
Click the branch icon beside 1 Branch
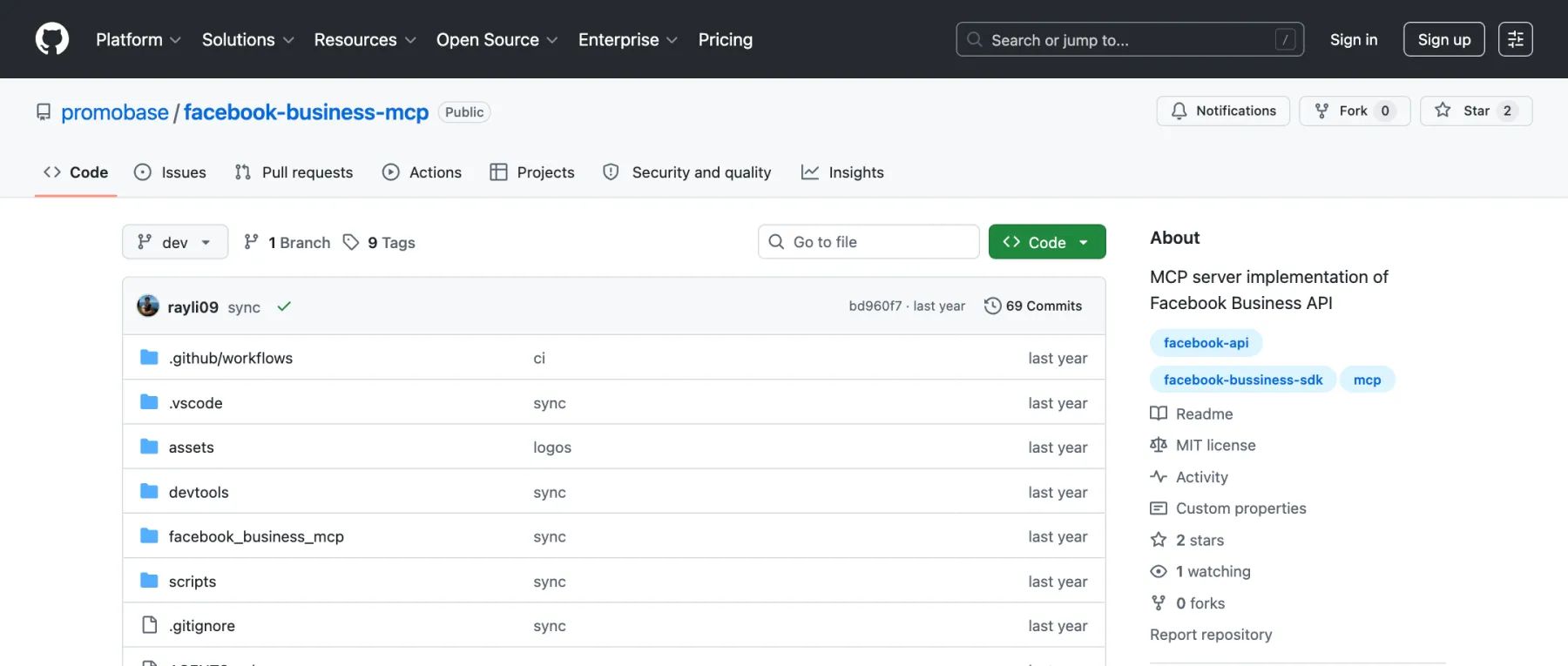click(x=251, y=242)
